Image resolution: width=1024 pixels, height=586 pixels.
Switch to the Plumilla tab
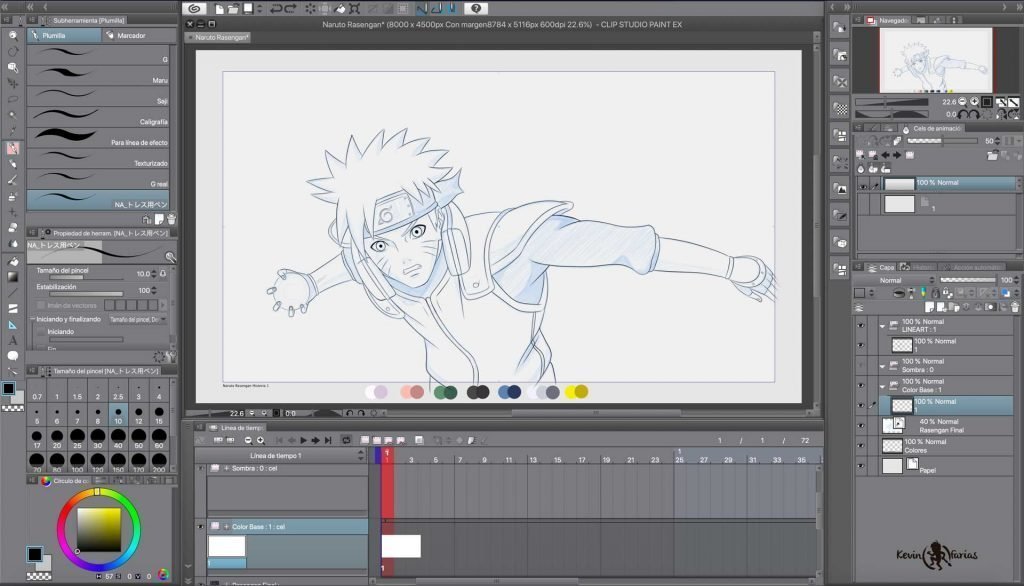click(x=64, y=35)
